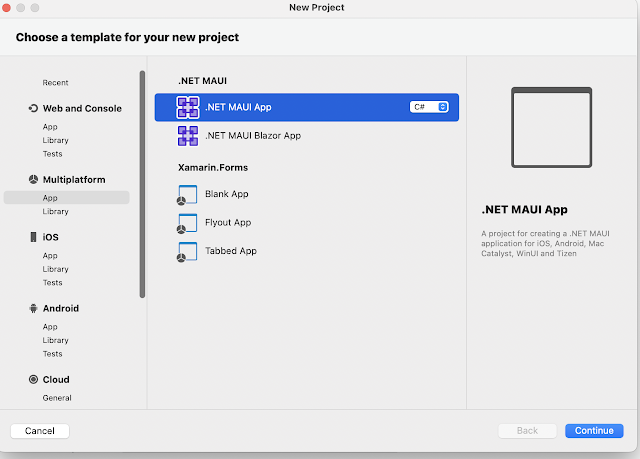Select Library under Multiplatform
The width and height of the screenshot is (640, 459).
point(55,211)
